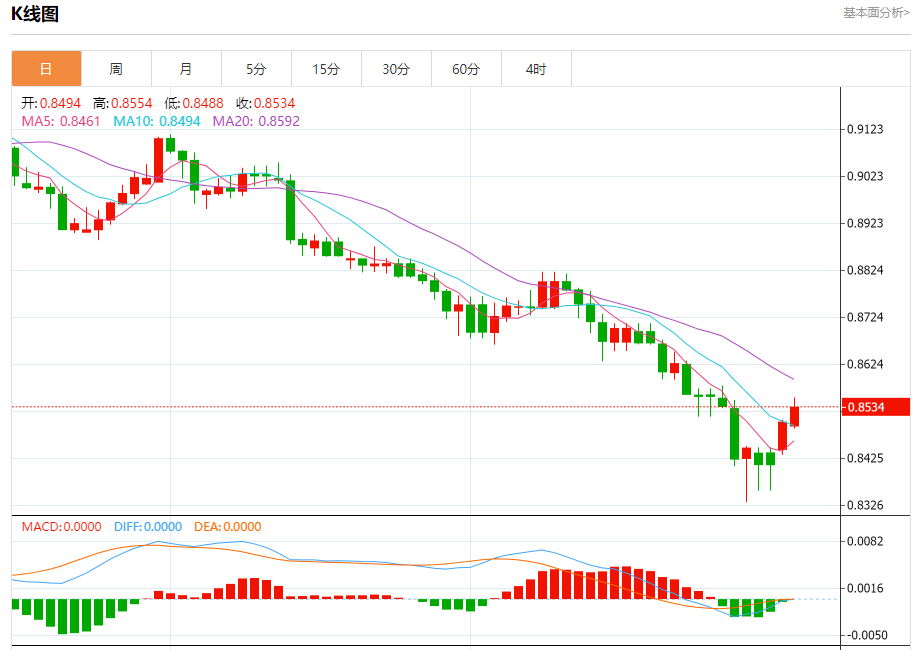Click the 0.8923 price axis label
The image size is (917, 650).
coord(866,223)
